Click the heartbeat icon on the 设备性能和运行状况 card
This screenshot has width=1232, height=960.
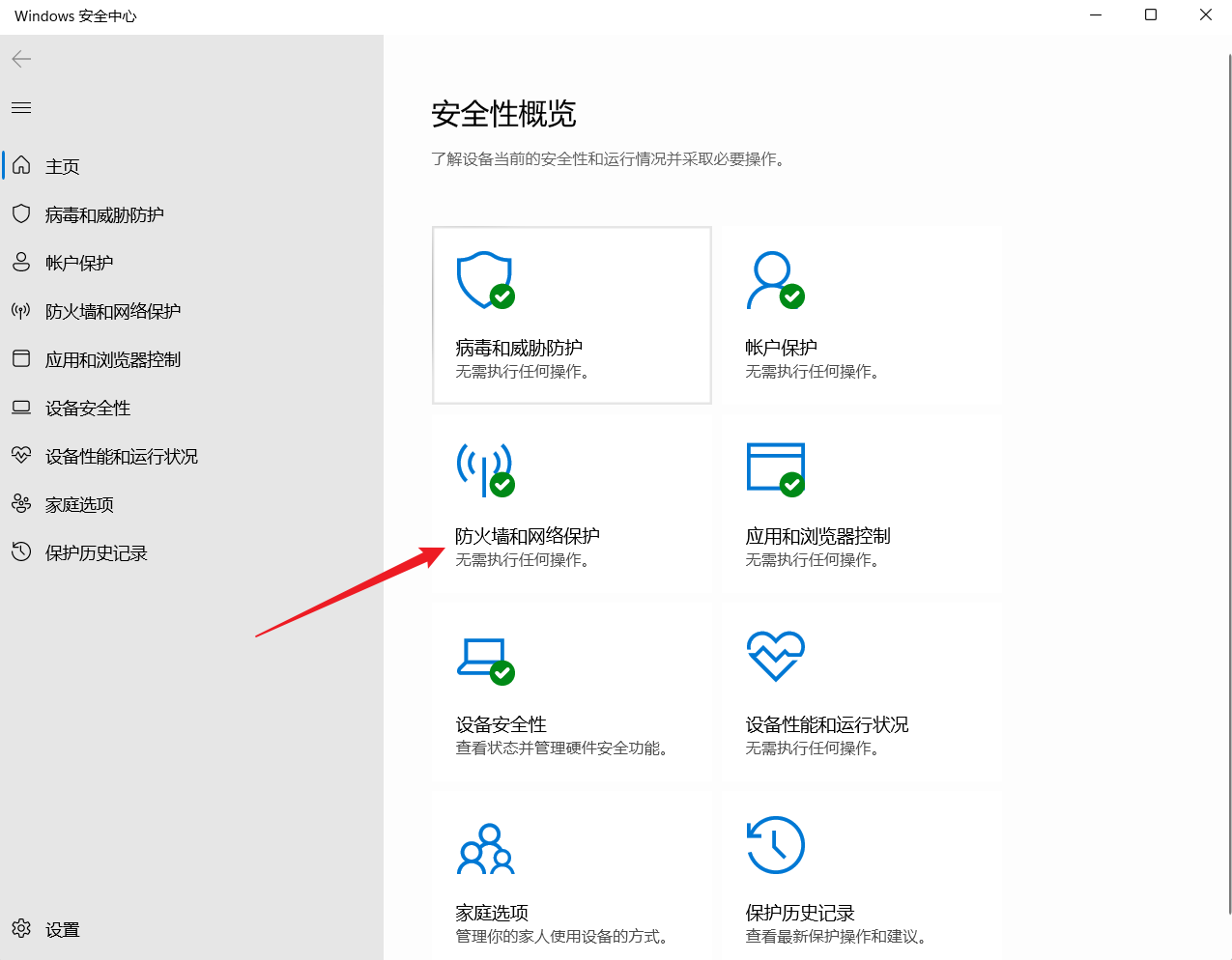click(775, 657)
